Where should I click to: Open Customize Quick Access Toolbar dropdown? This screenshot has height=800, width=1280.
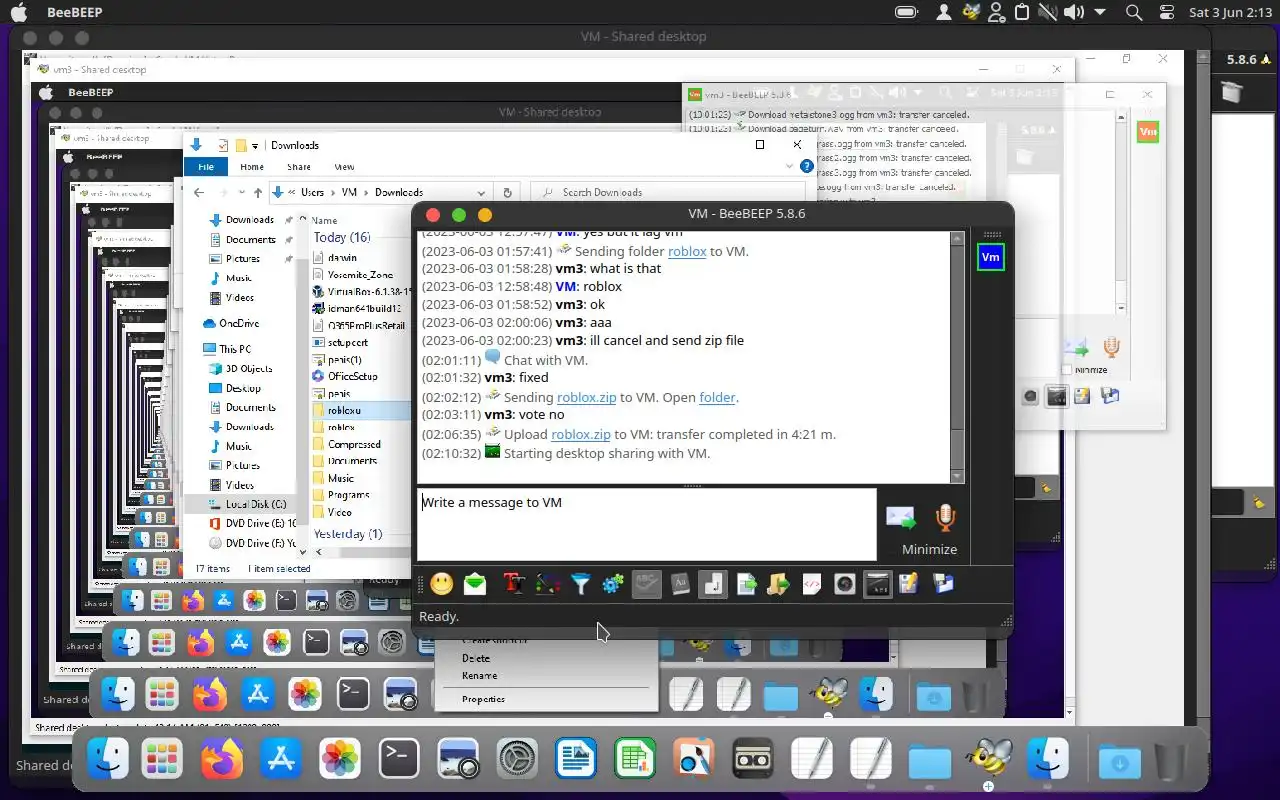[256, 146]
